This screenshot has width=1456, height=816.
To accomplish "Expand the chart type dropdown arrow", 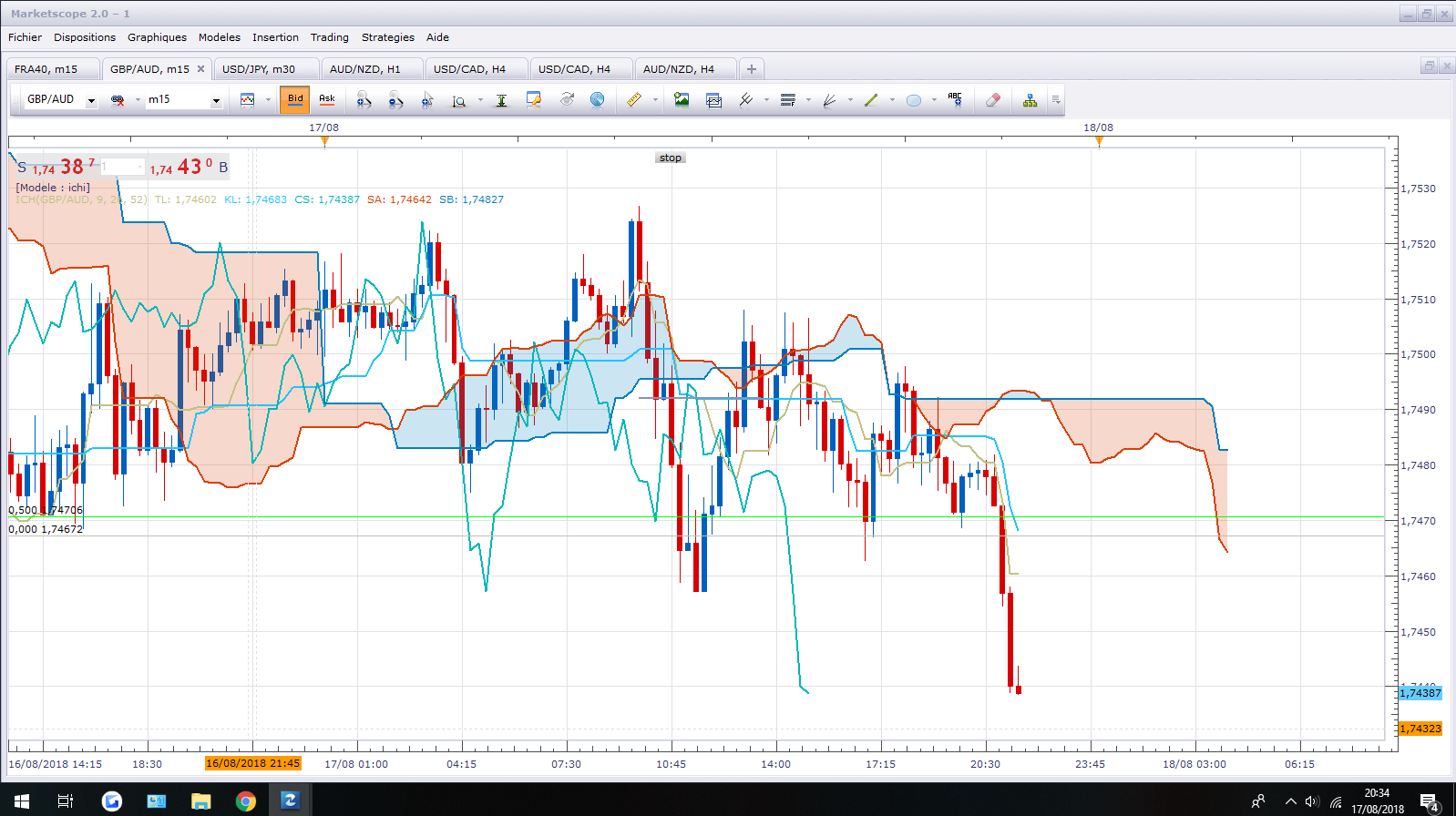I will click(x=268, y=100).
